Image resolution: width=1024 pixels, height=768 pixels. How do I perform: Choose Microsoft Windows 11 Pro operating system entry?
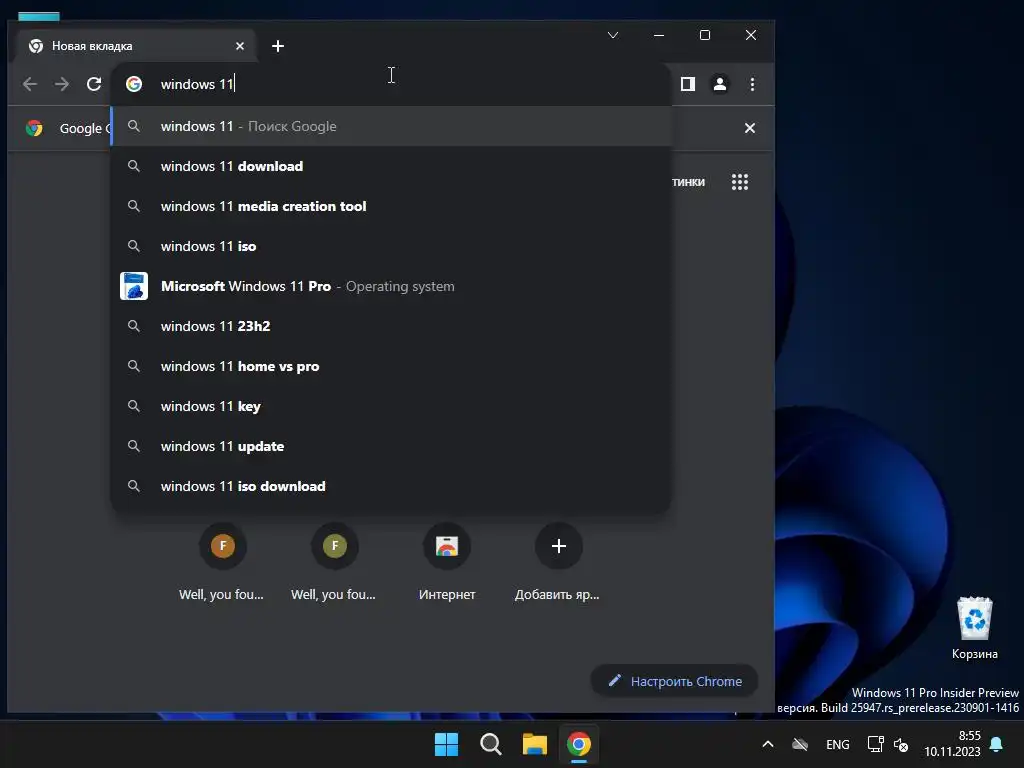(391, 286)
